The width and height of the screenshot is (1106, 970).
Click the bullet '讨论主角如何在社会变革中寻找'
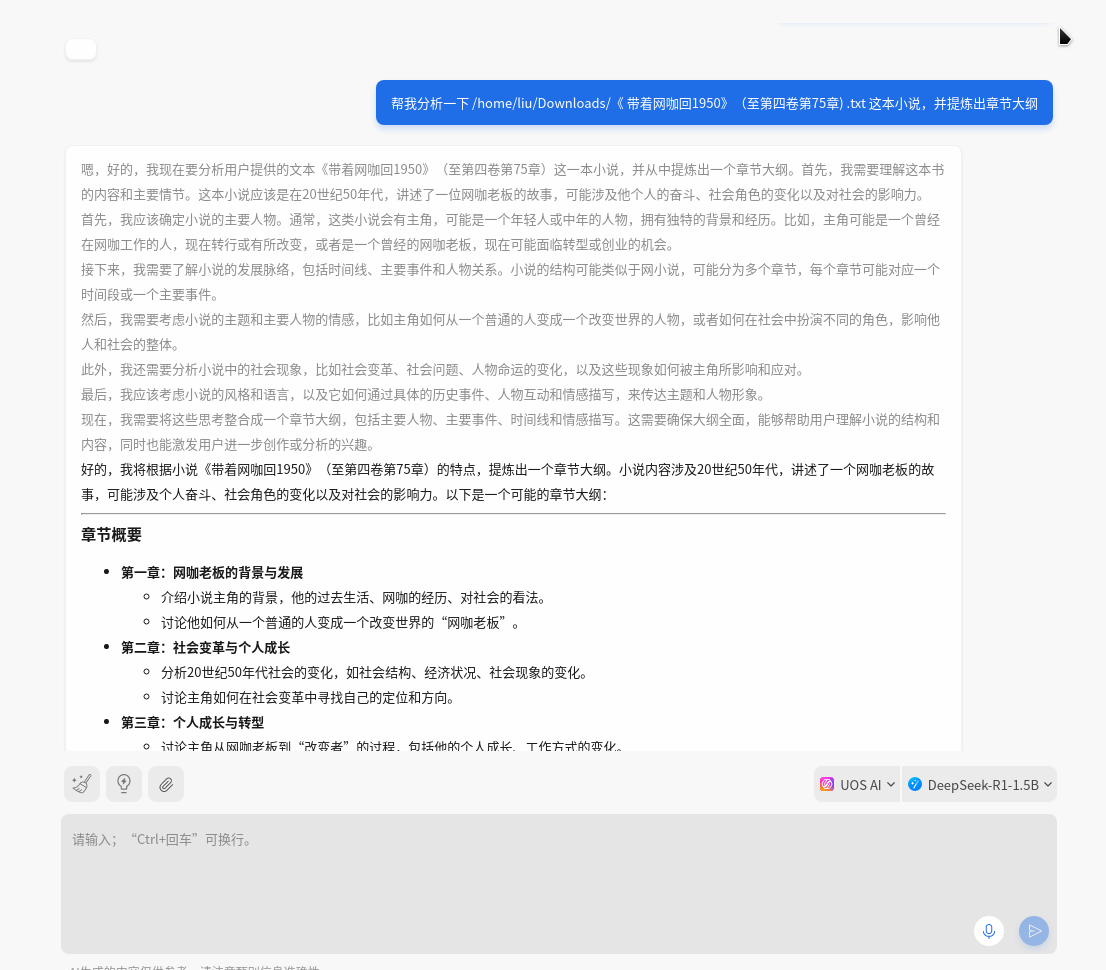click(x=308, y=698)
